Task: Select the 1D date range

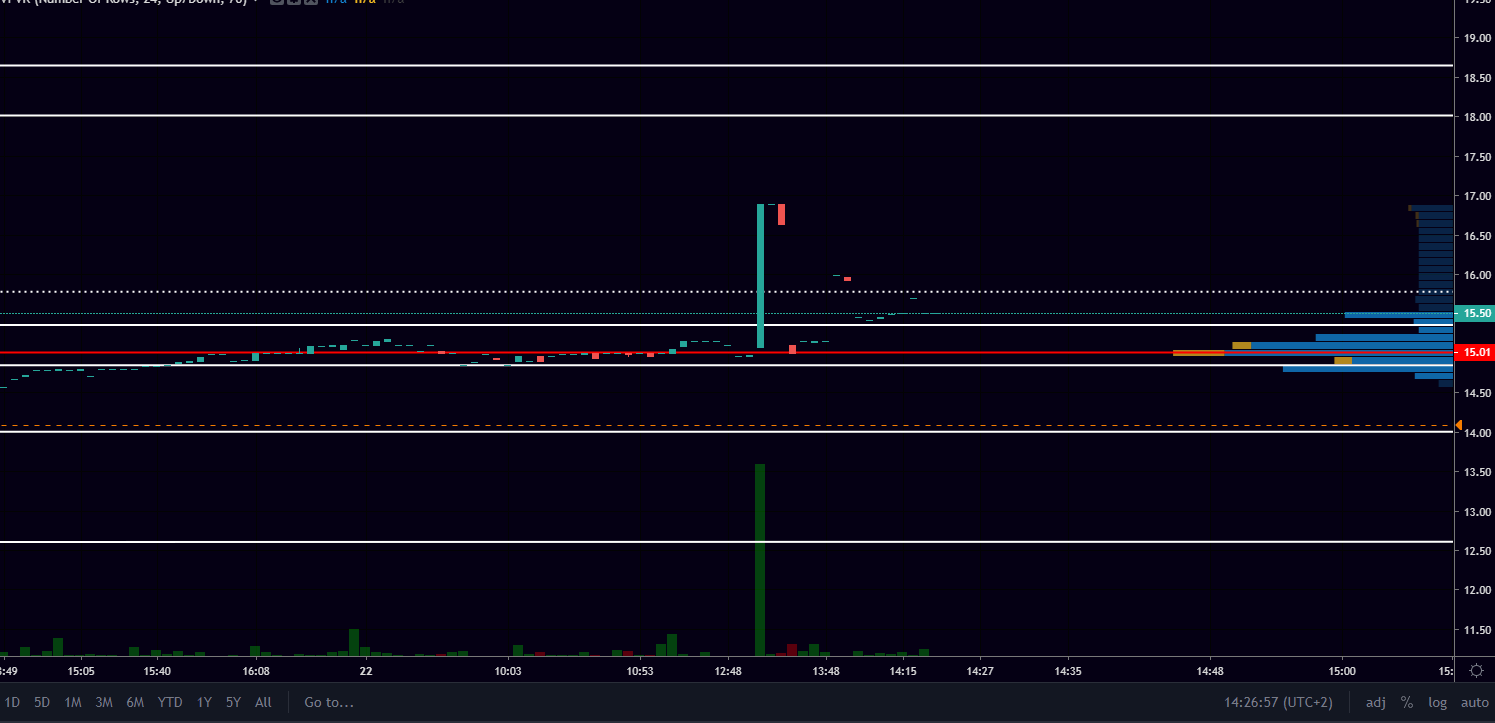Action: point(14,702)
